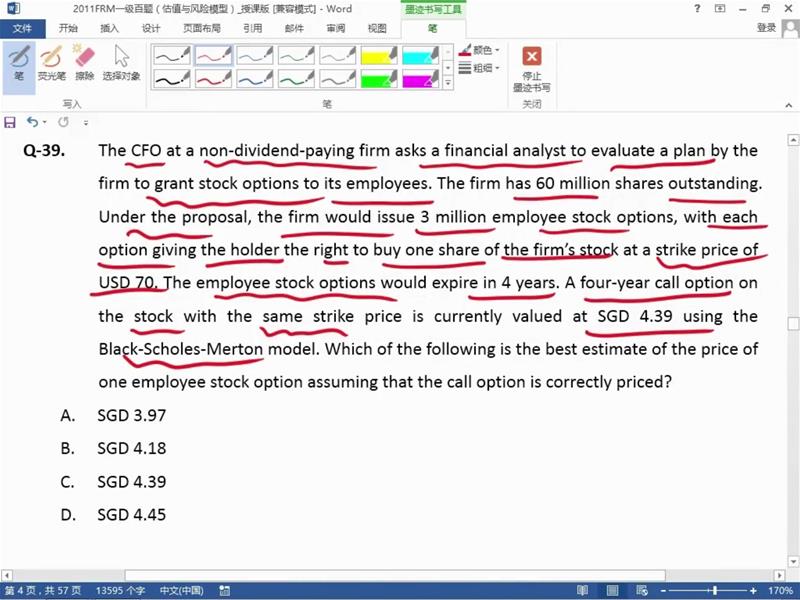The height and width of the screenshot is (600, 800).
Task: Undo the last ink stroke
Action: pyautogui.click(x=33, y=122)
